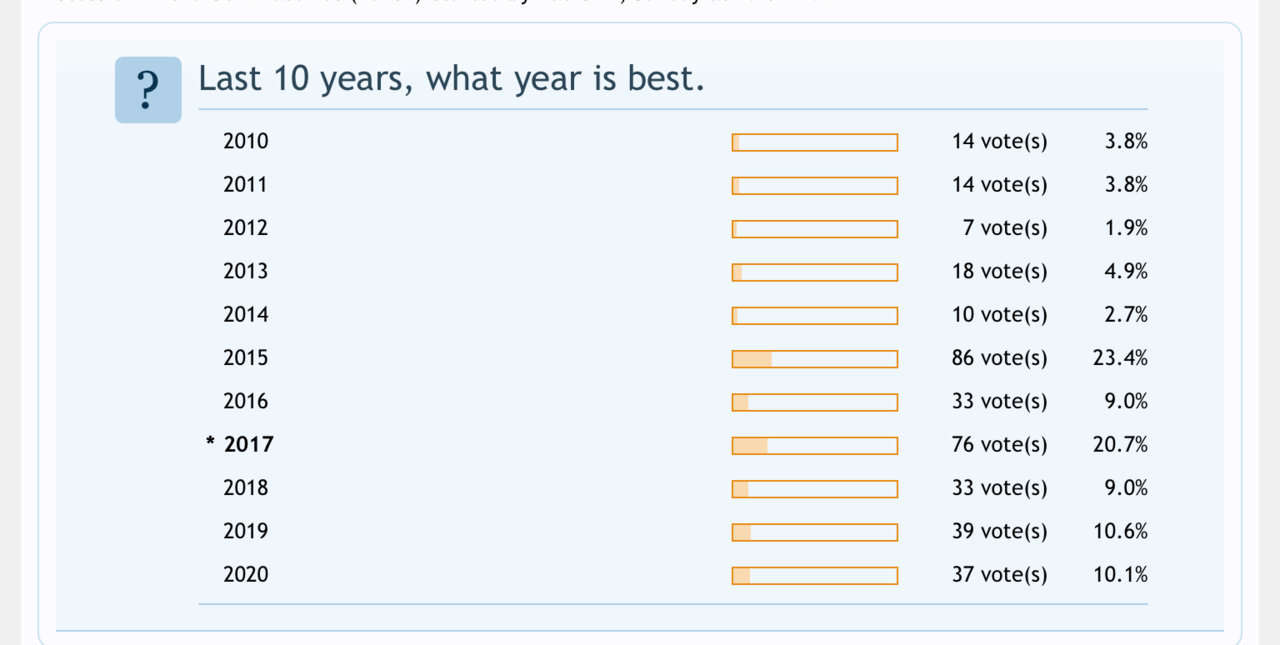Click the poll title "Last 10 years, what year is best."
The height and width of the screenshot is (645, 1280).
click(452, 78)
